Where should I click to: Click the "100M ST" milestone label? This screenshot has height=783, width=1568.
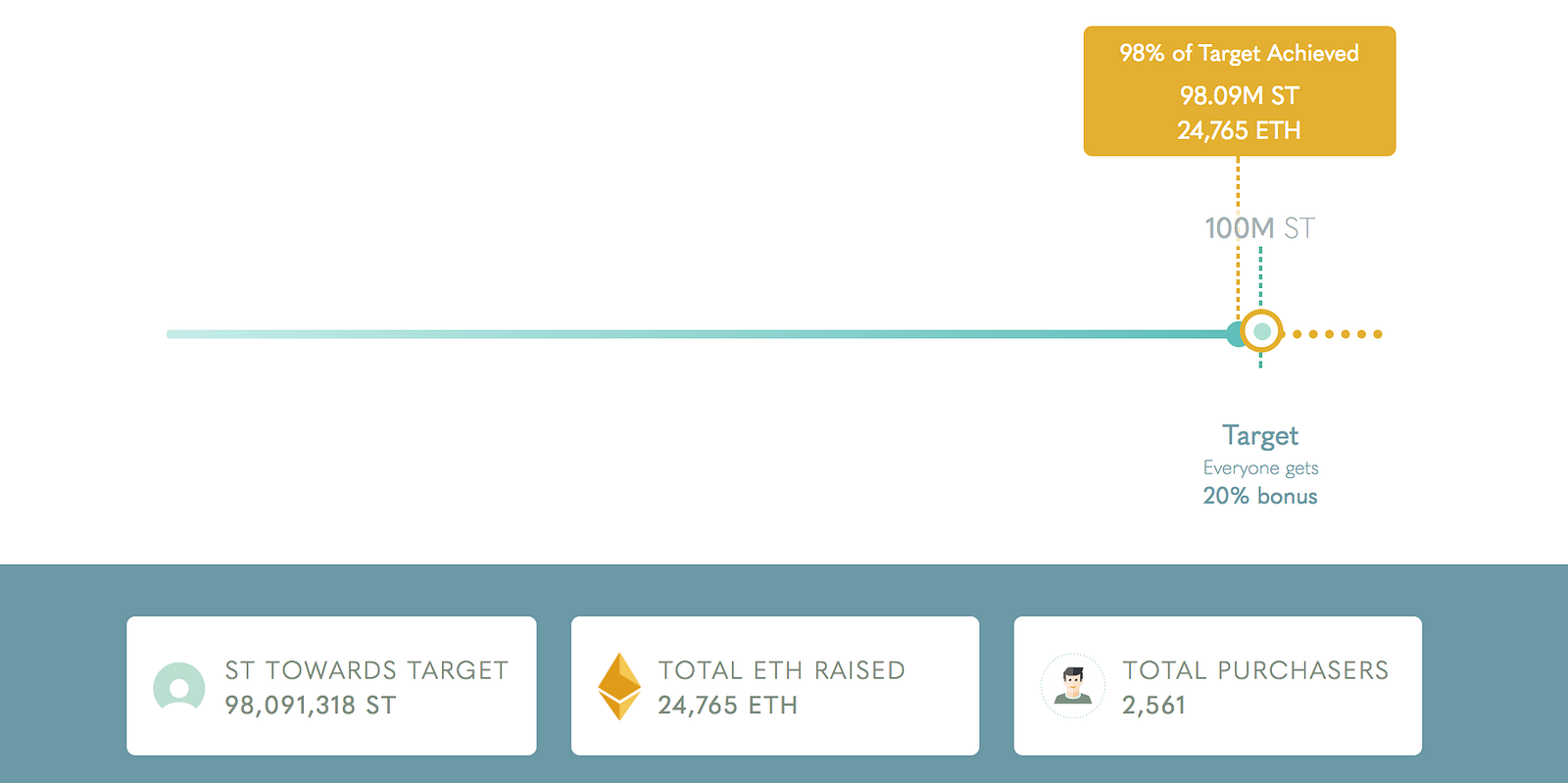click(1259, 228)
